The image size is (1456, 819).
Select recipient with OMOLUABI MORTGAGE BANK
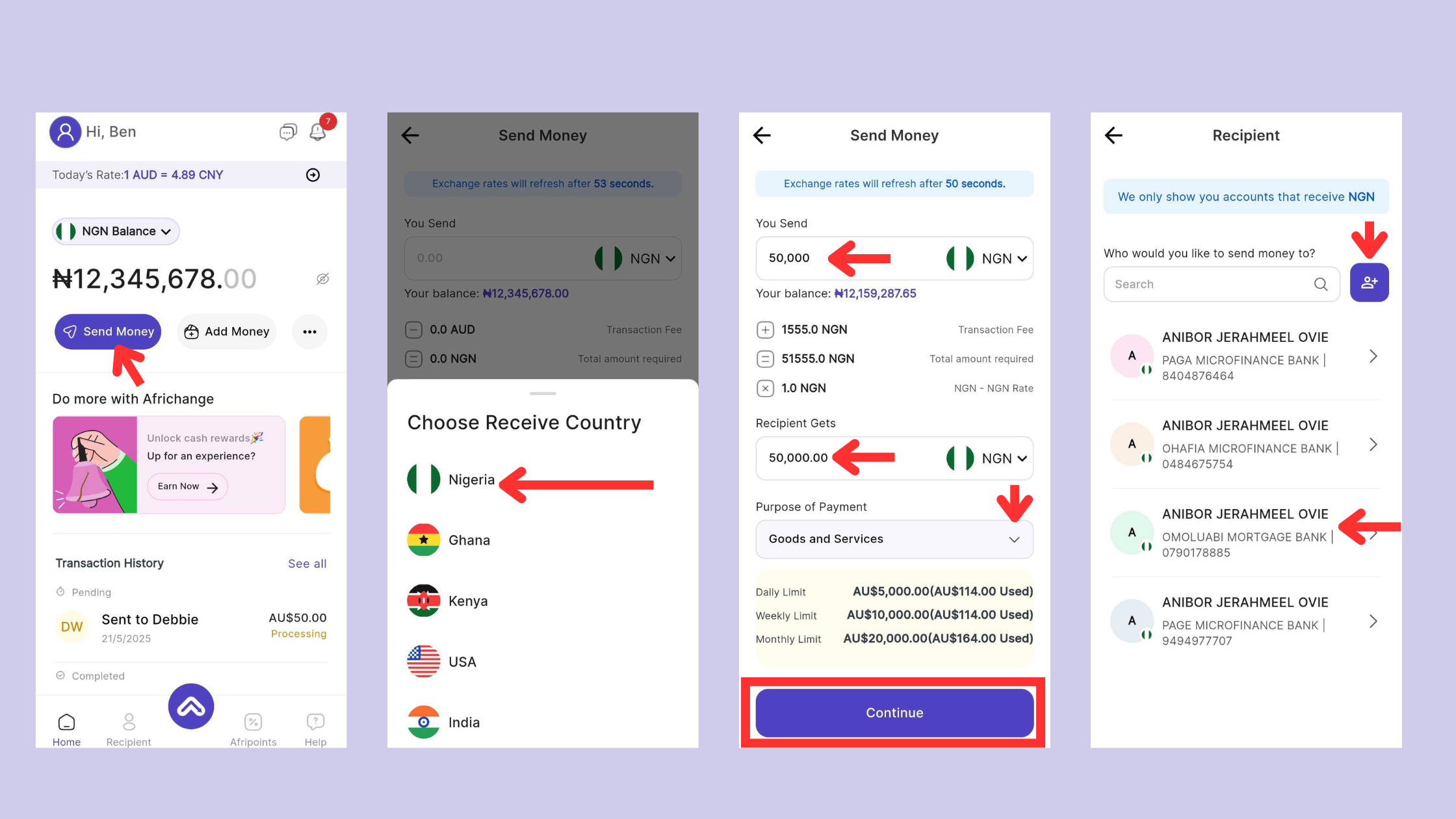[x=1245, y=533]
